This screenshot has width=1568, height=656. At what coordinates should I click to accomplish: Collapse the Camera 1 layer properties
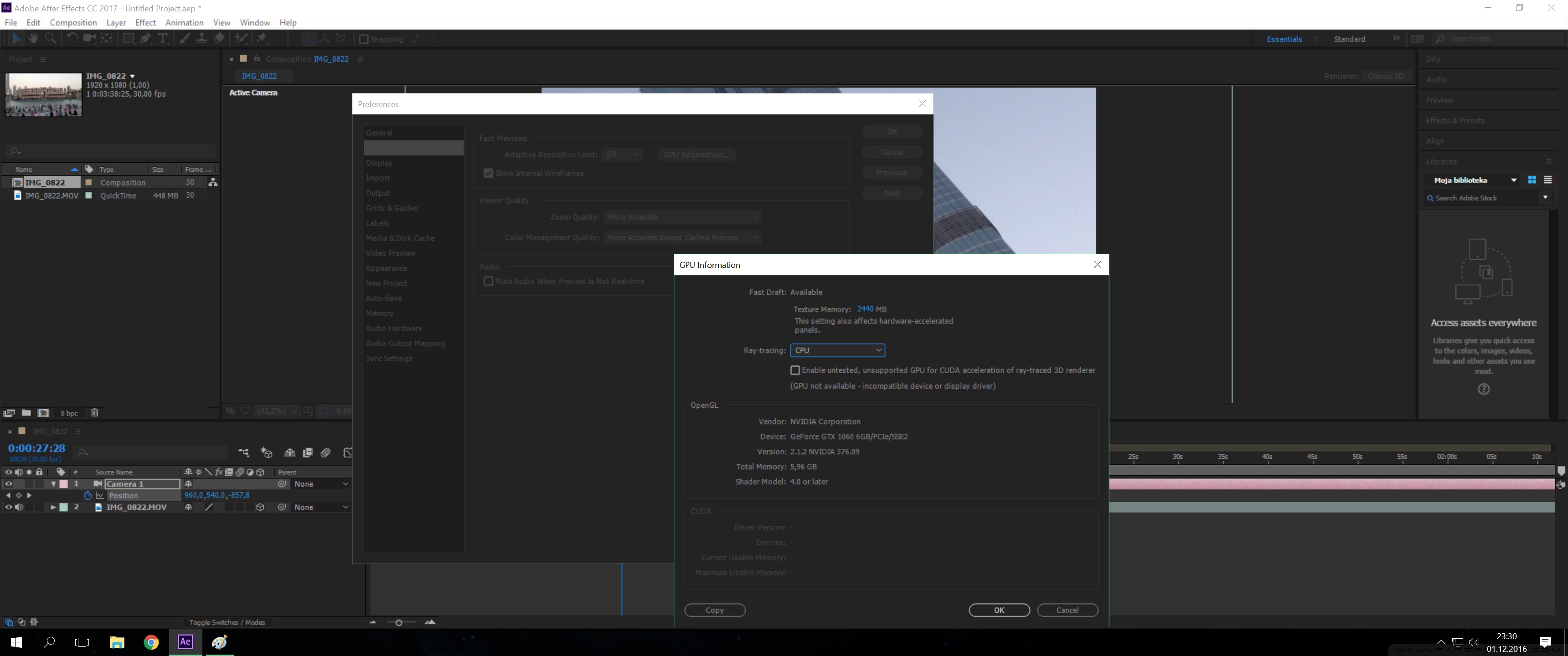(54, 484)
